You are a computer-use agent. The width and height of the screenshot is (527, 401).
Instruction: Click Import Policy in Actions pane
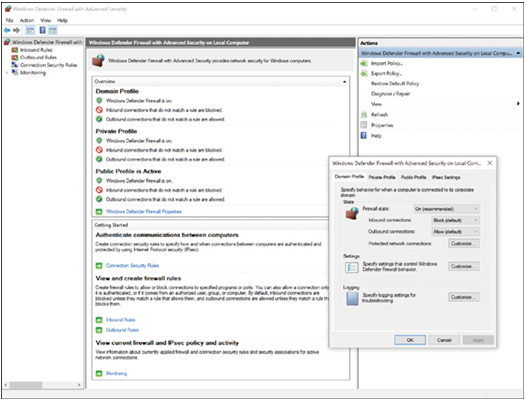[387, 63]
